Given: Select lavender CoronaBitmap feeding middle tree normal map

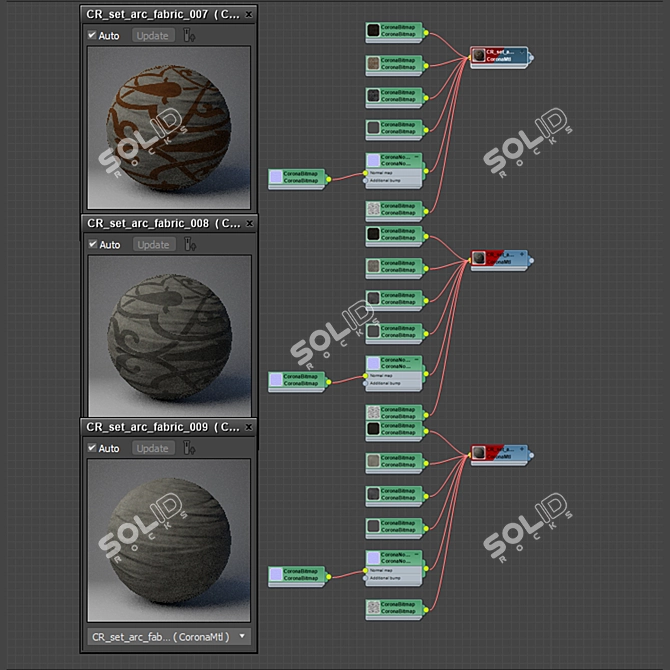Looking at the screenshot, I should [x=297, y=380].
